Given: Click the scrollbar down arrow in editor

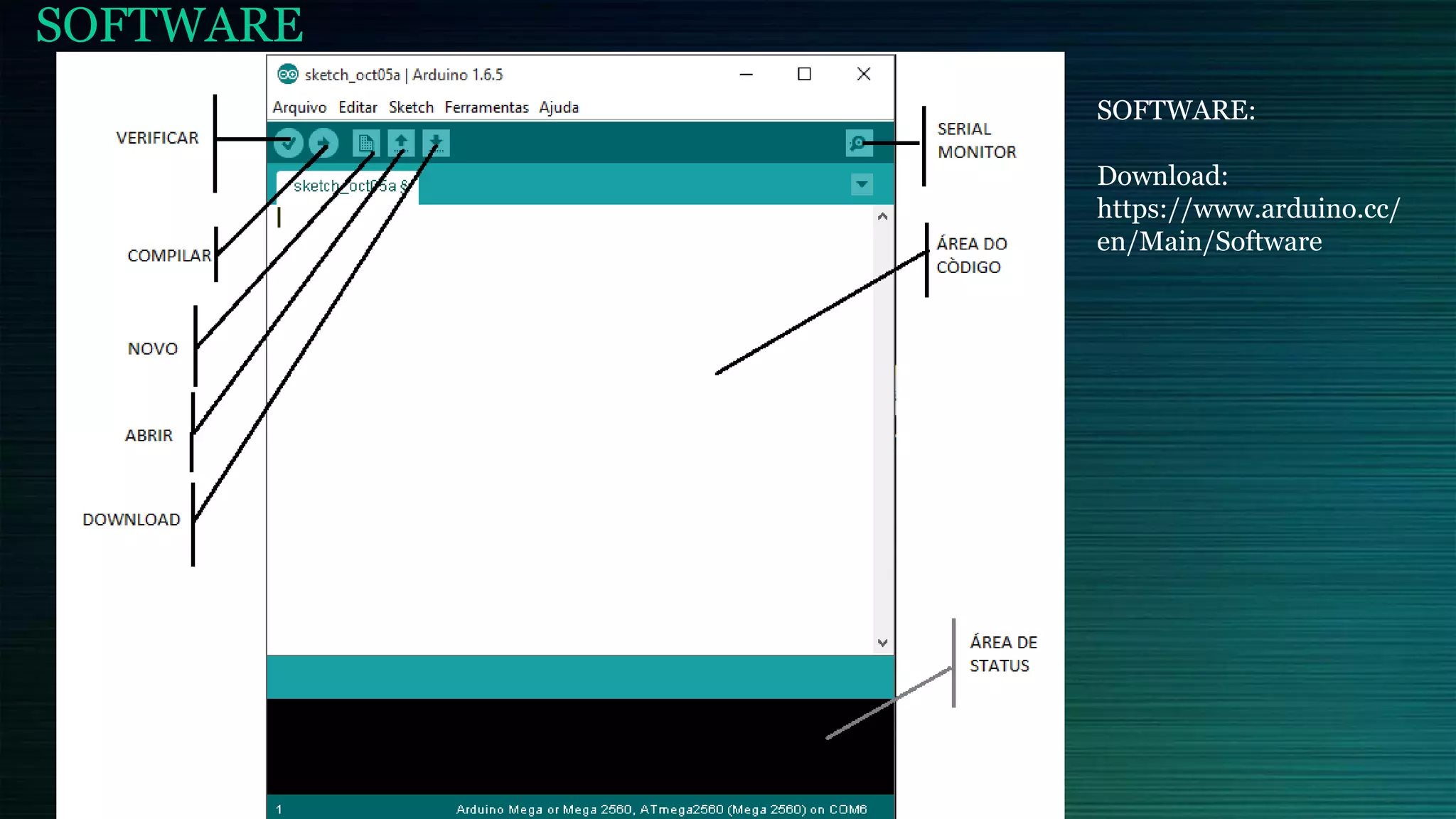Looking at the screenshot, I should coord(882,643).
